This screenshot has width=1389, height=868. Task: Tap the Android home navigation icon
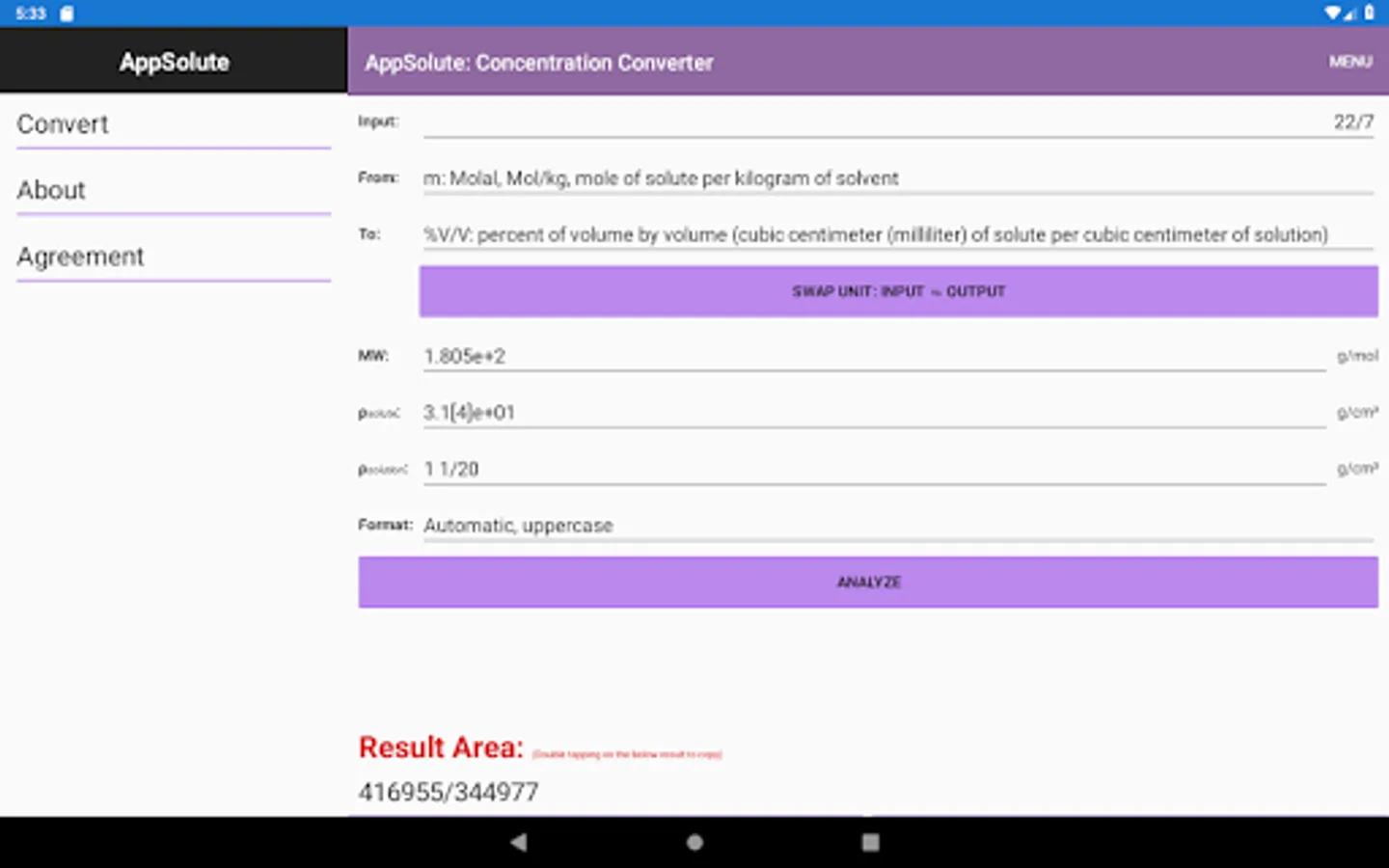pyautogui.click(x=694, y=842)
